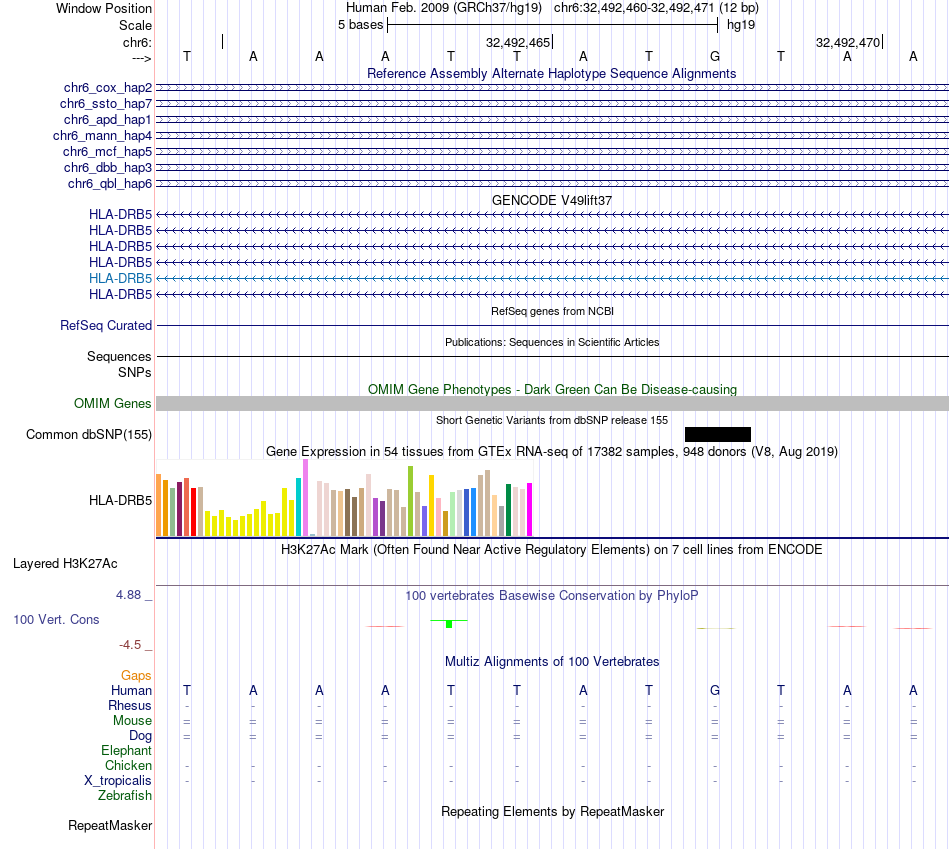
Task: Click the G base in the chr6 reference row
Action: coord(715,56)
